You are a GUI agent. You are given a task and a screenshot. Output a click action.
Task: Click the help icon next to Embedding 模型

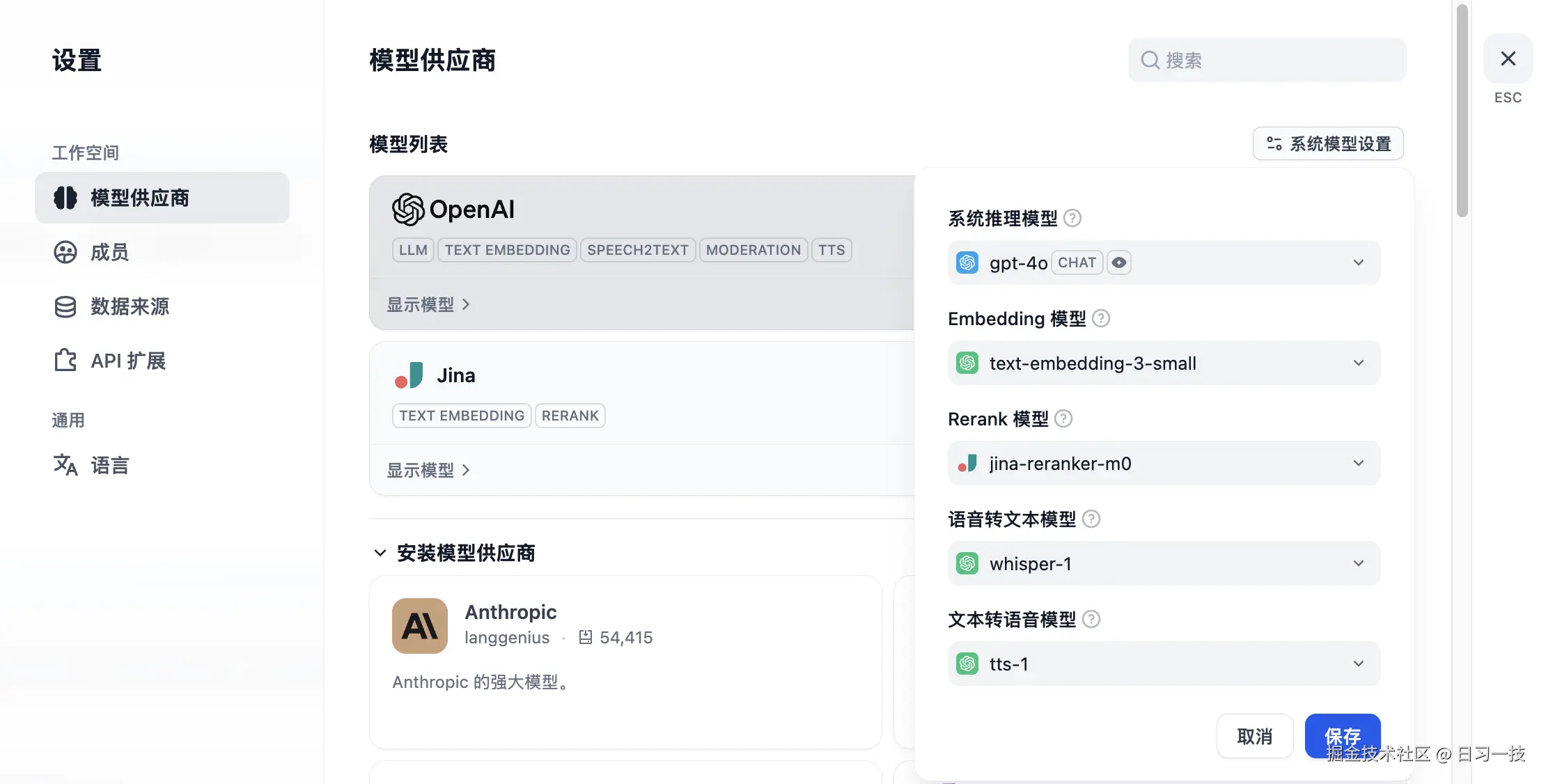tap(1101, 319)
